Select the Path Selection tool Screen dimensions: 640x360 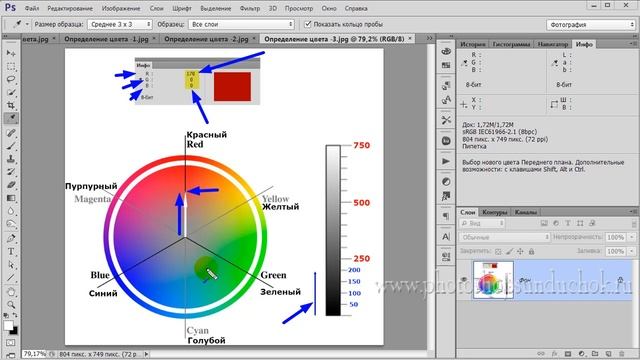pyautogui.click(x=11, y=264)
